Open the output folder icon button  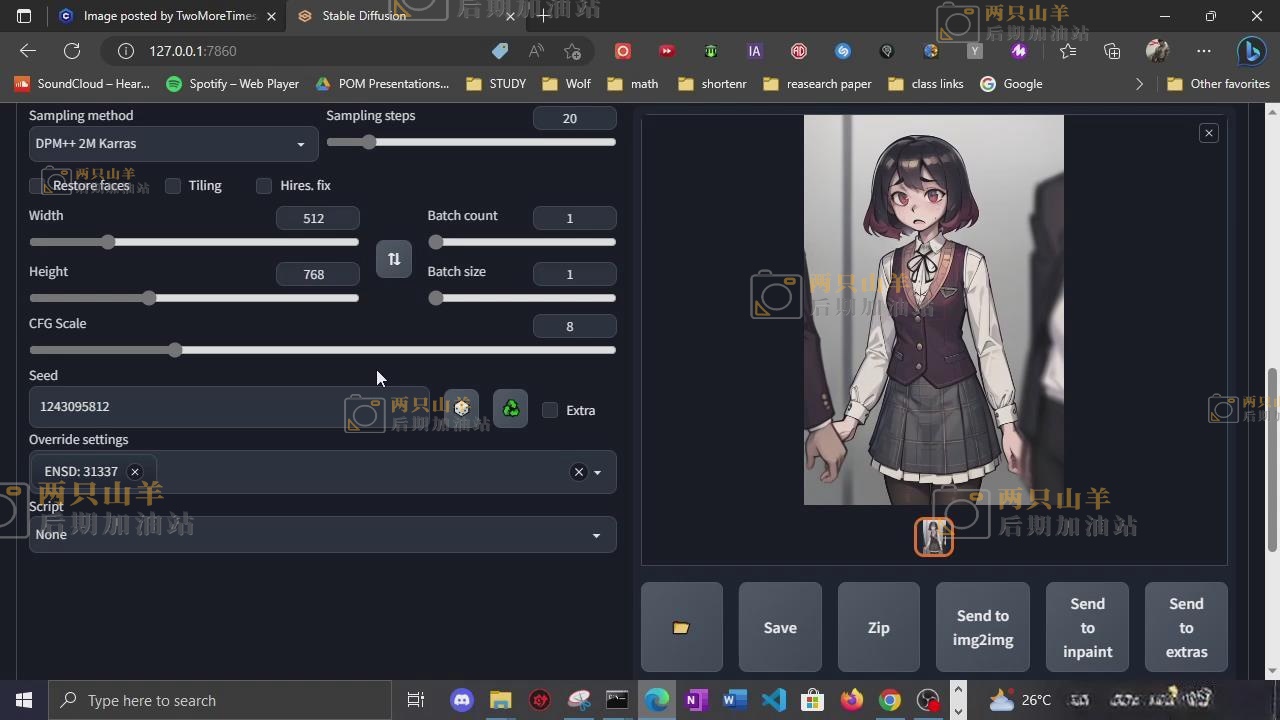click(x=681, y=627)
